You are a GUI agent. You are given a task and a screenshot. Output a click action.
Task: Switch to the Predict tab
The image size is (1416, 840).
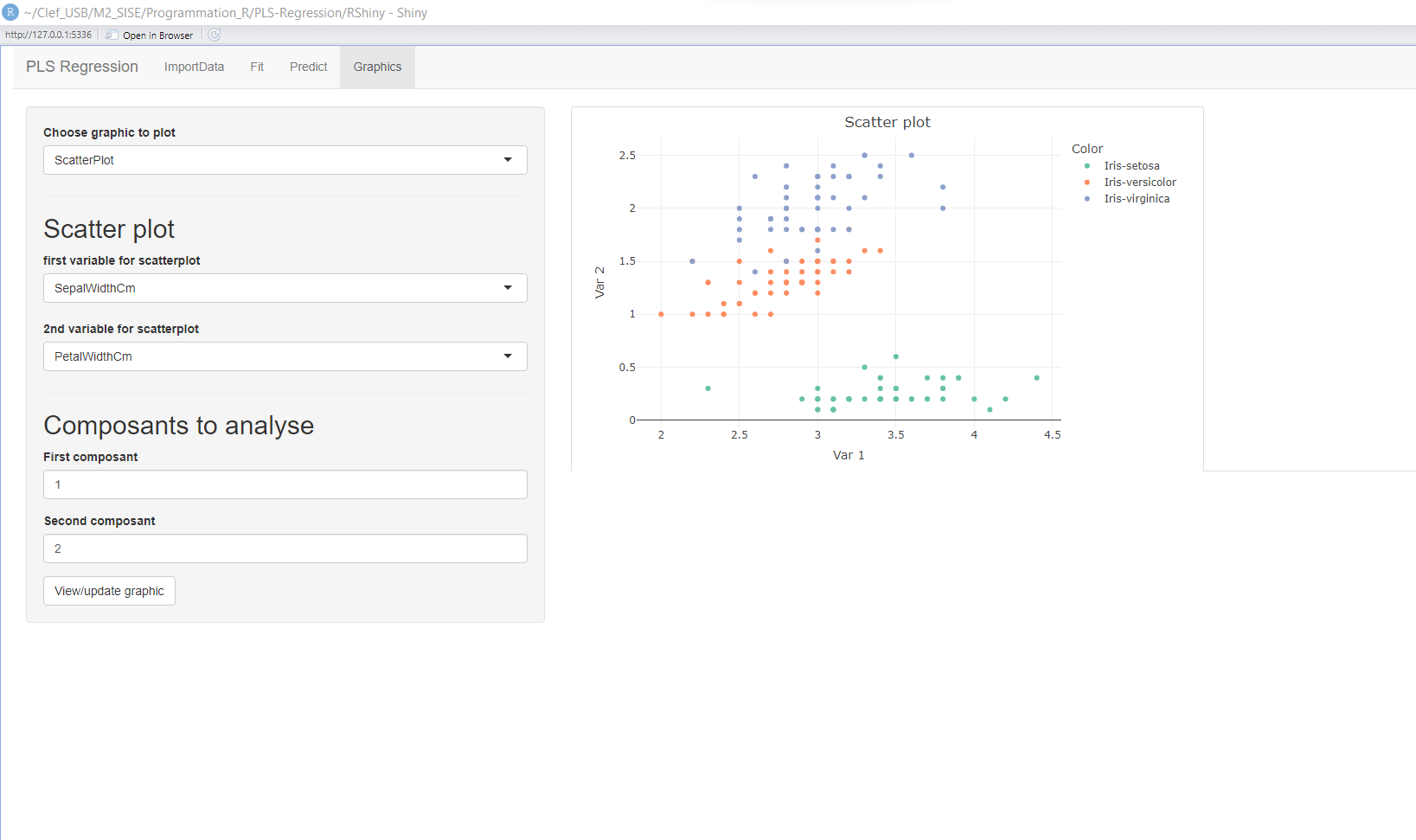308,67
